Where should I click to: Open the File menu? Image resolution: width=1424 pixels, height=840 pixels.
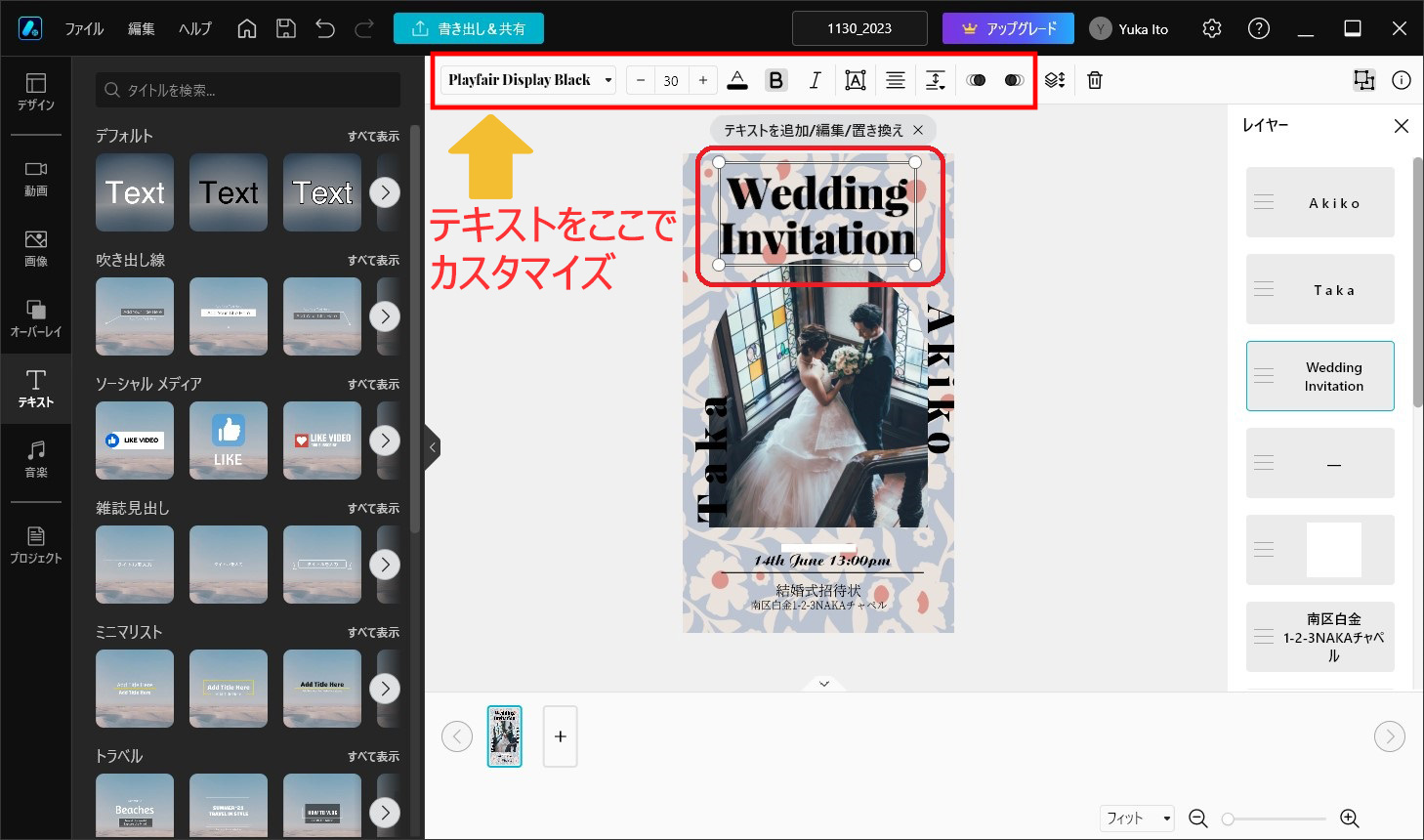84,28
